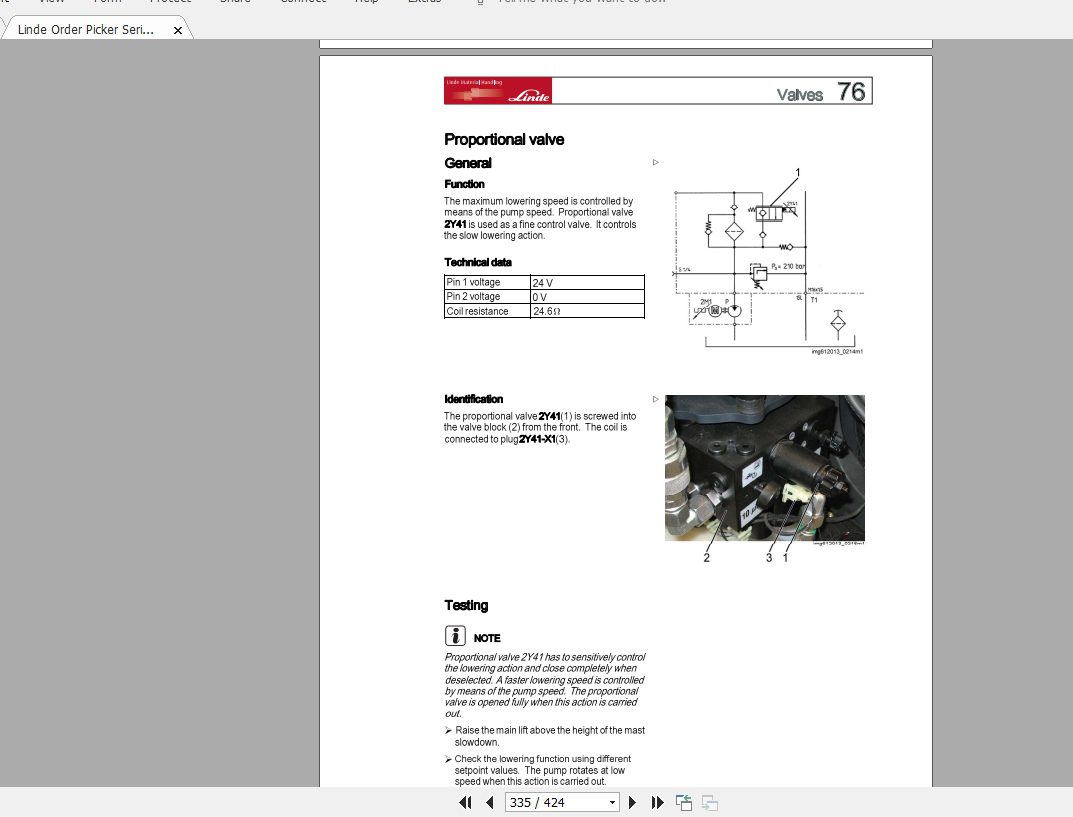Click the '0 V' table cell
The width and height of the screenshot is (1073, 817).
(x=587, y=296)
